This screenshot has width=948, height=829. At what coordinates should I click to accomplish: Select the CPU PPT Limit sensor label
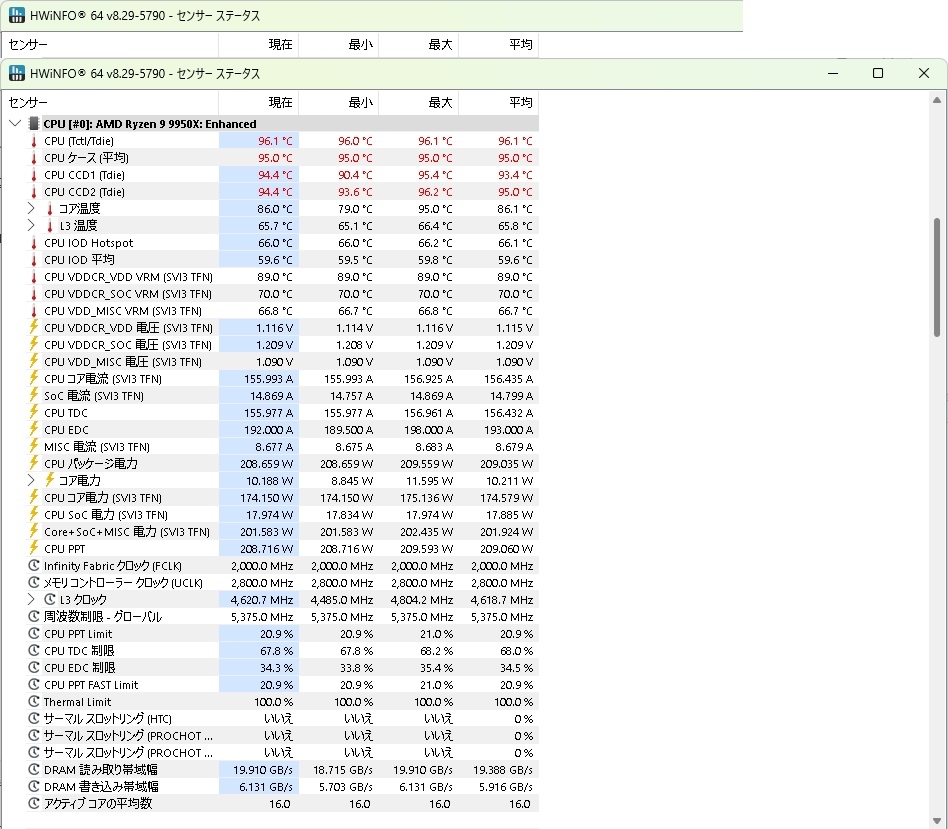coord(78,634)
